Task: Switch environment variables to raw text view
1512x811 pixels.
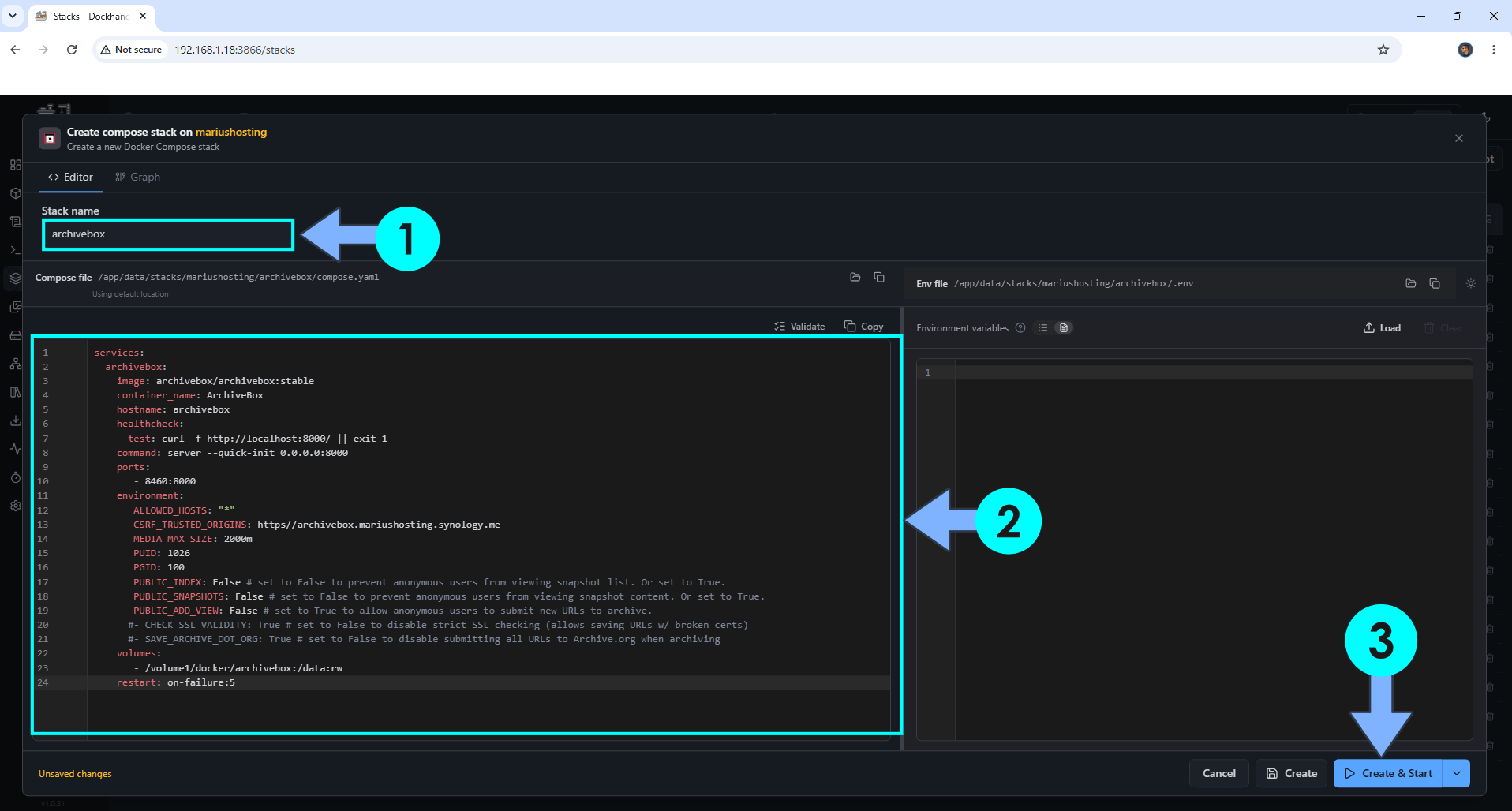Action: [x=1064, y=328]
